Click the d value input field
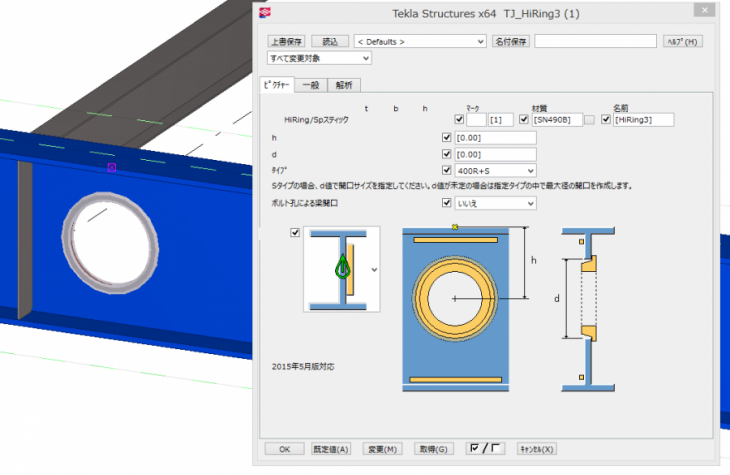 point(495,154)
